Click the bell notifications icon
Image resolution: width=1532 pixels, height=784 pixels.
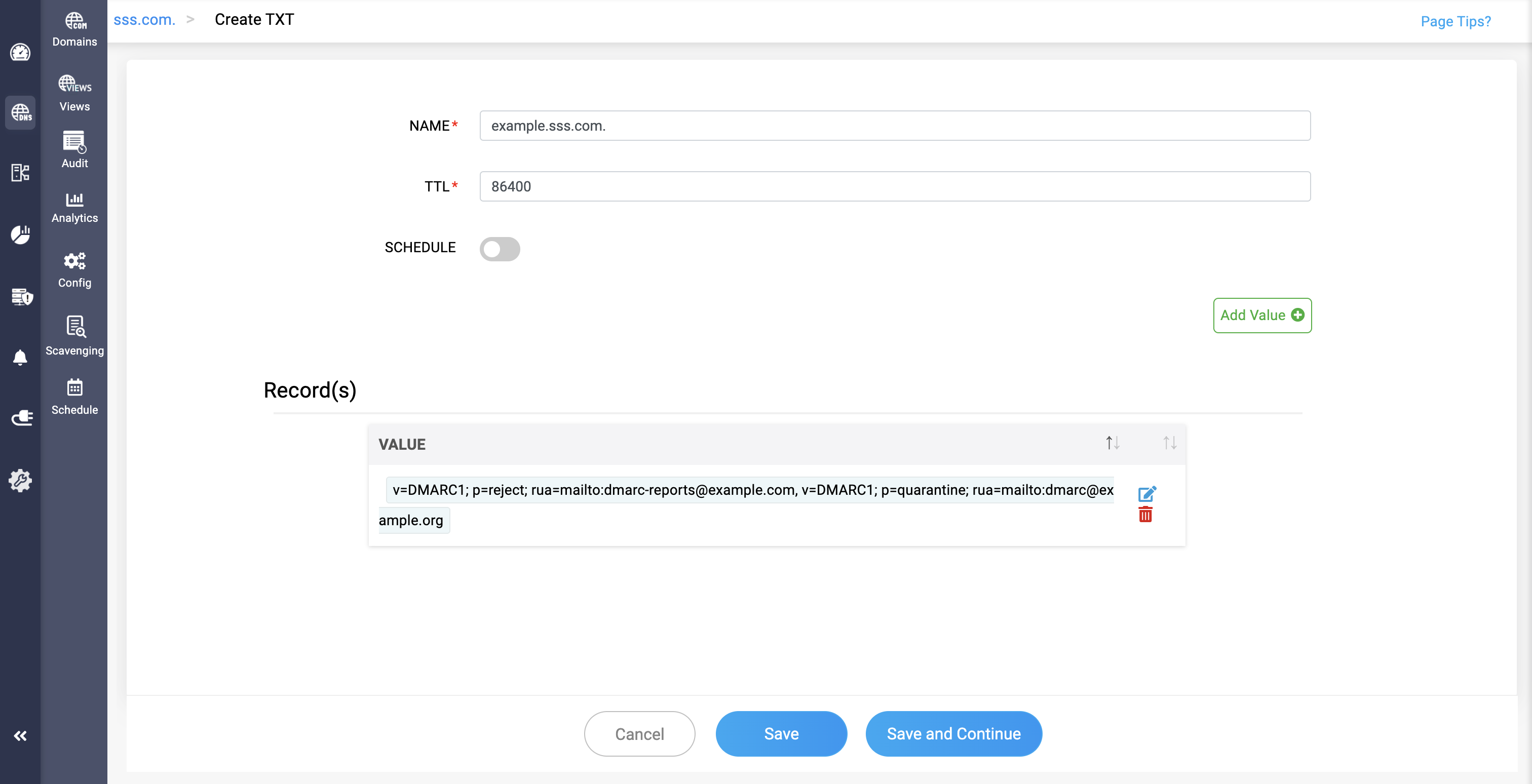click(20, 357)
